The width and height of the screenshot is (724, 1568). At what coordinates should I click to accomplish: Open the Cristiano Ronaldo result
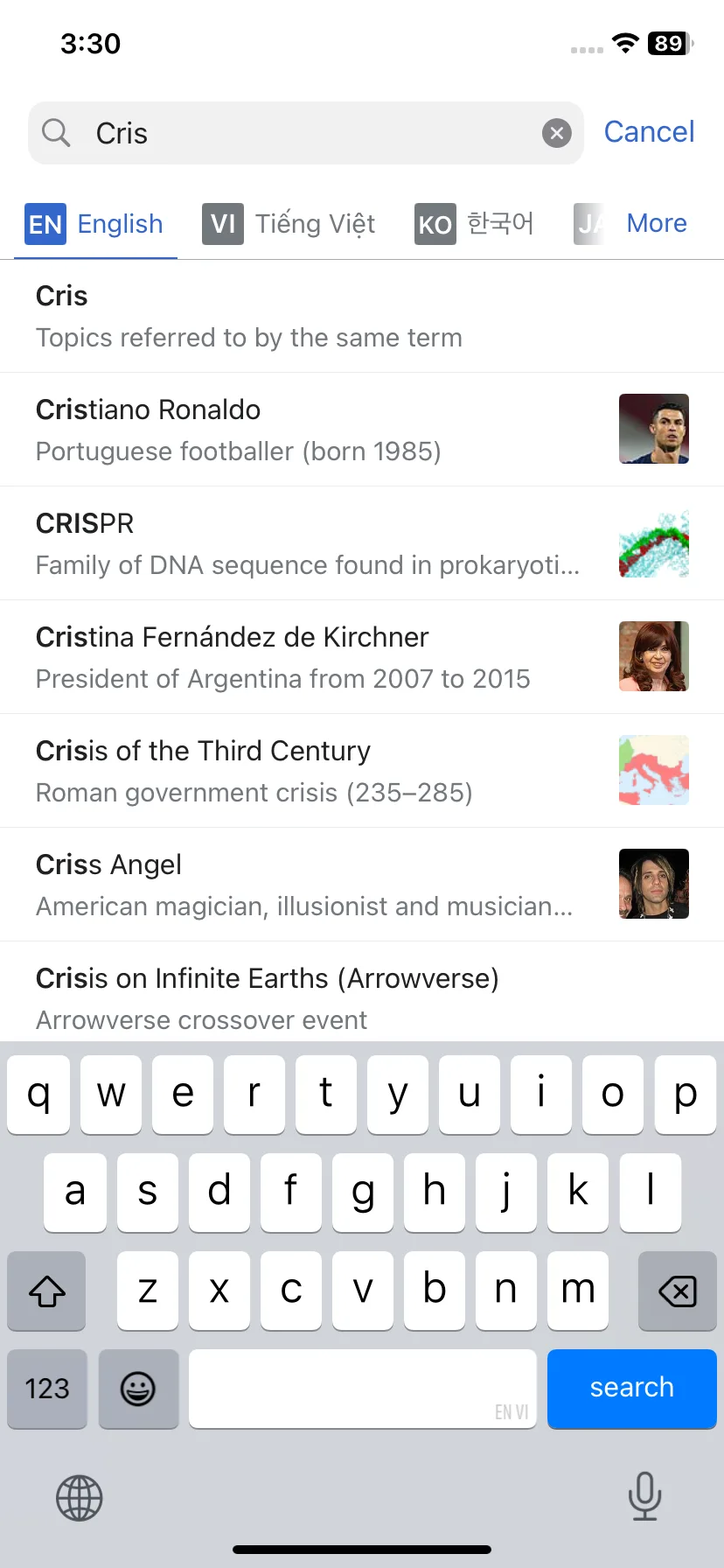(x=362, y=430)
